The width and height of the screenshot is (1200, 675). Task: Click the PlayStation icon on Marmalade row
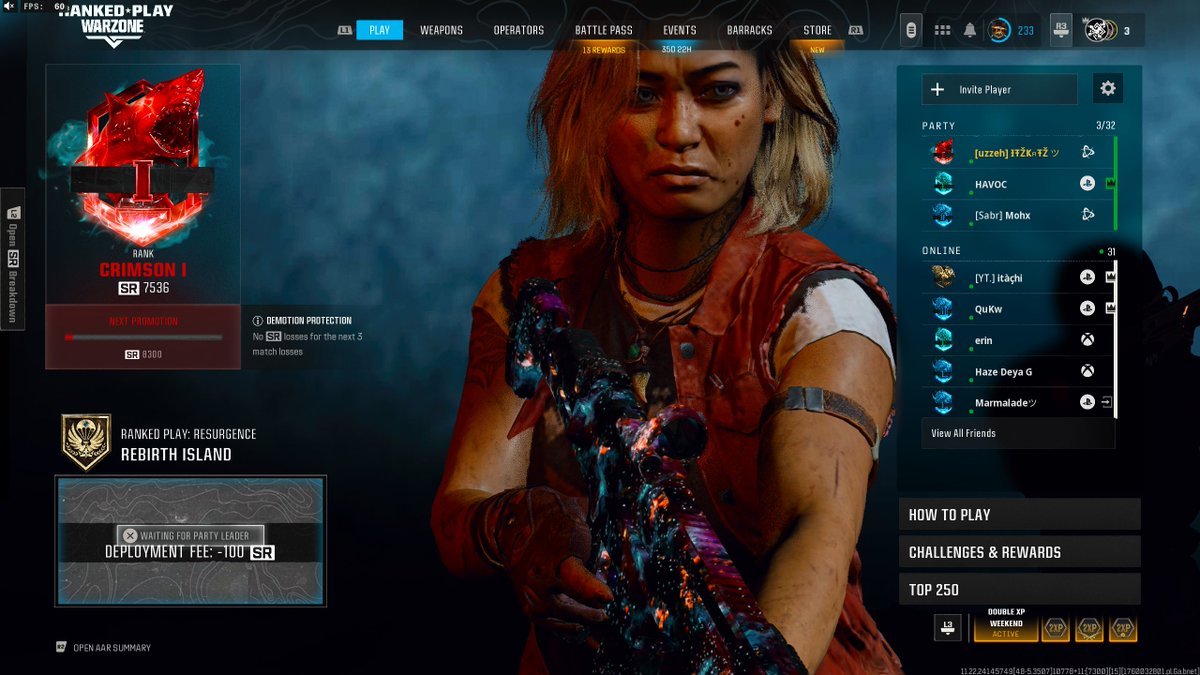point(1087,402)
